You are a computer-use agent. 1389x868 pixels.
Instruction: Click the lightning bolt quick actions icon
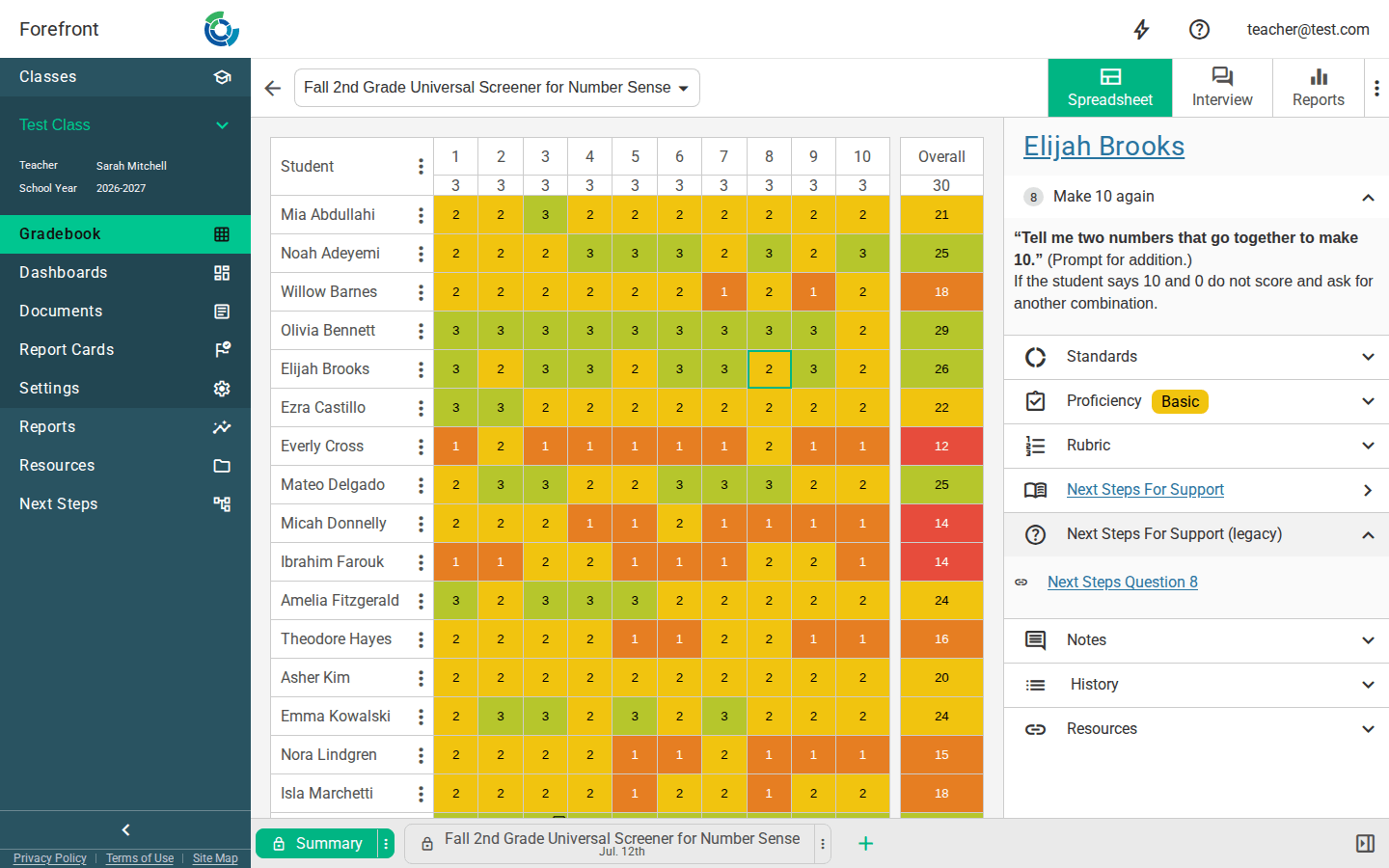click(x=1141, y=30)
